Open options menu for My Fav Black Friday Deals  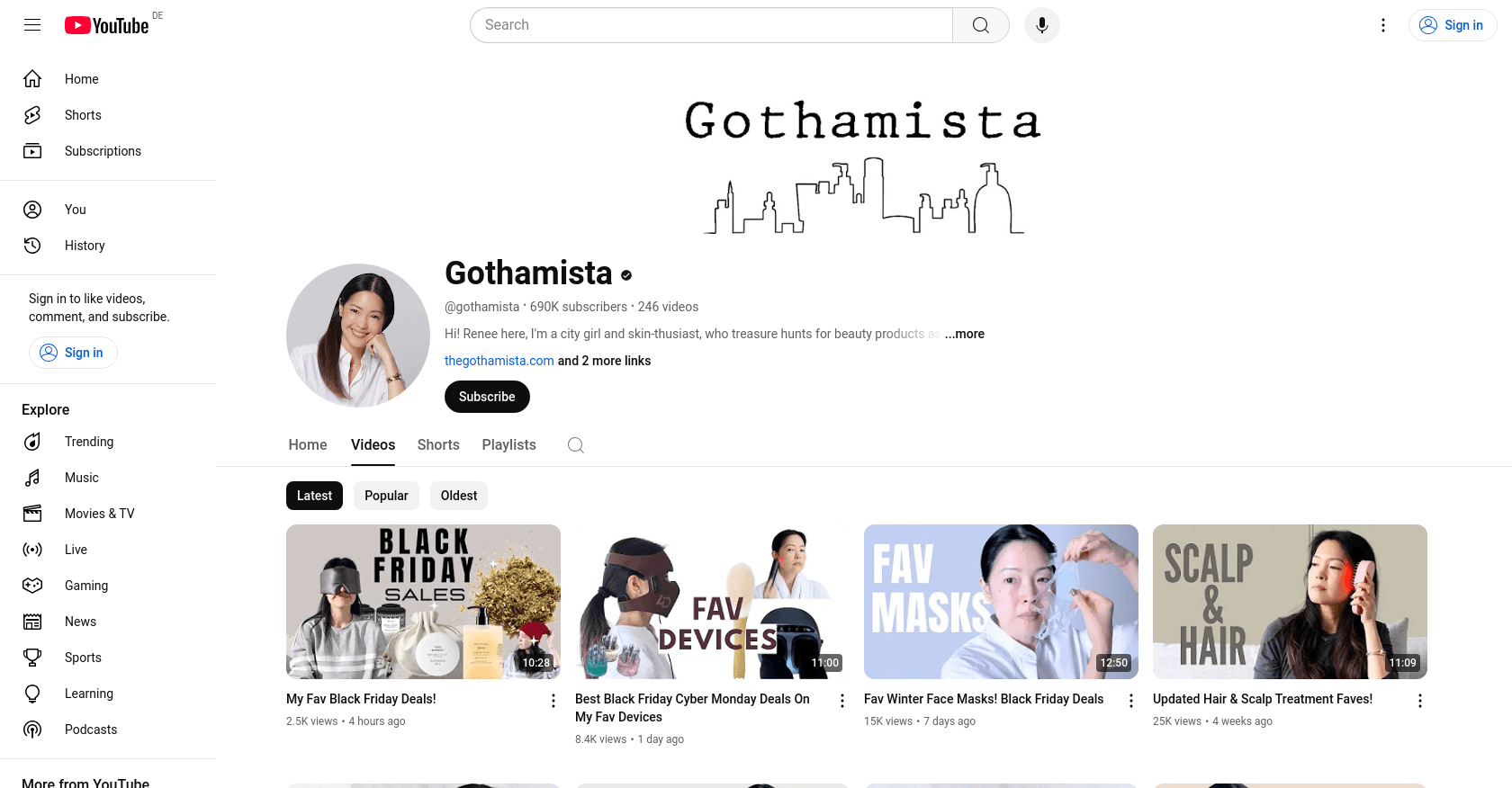[x=553, y=701]
